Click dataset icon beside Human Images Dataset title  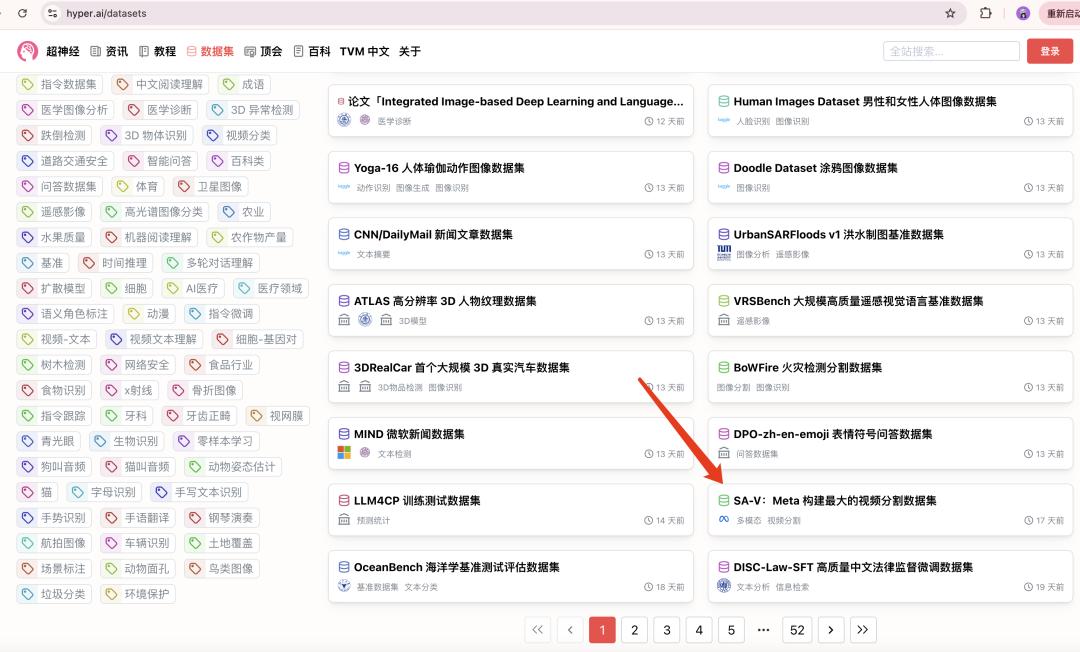(724, 101)
